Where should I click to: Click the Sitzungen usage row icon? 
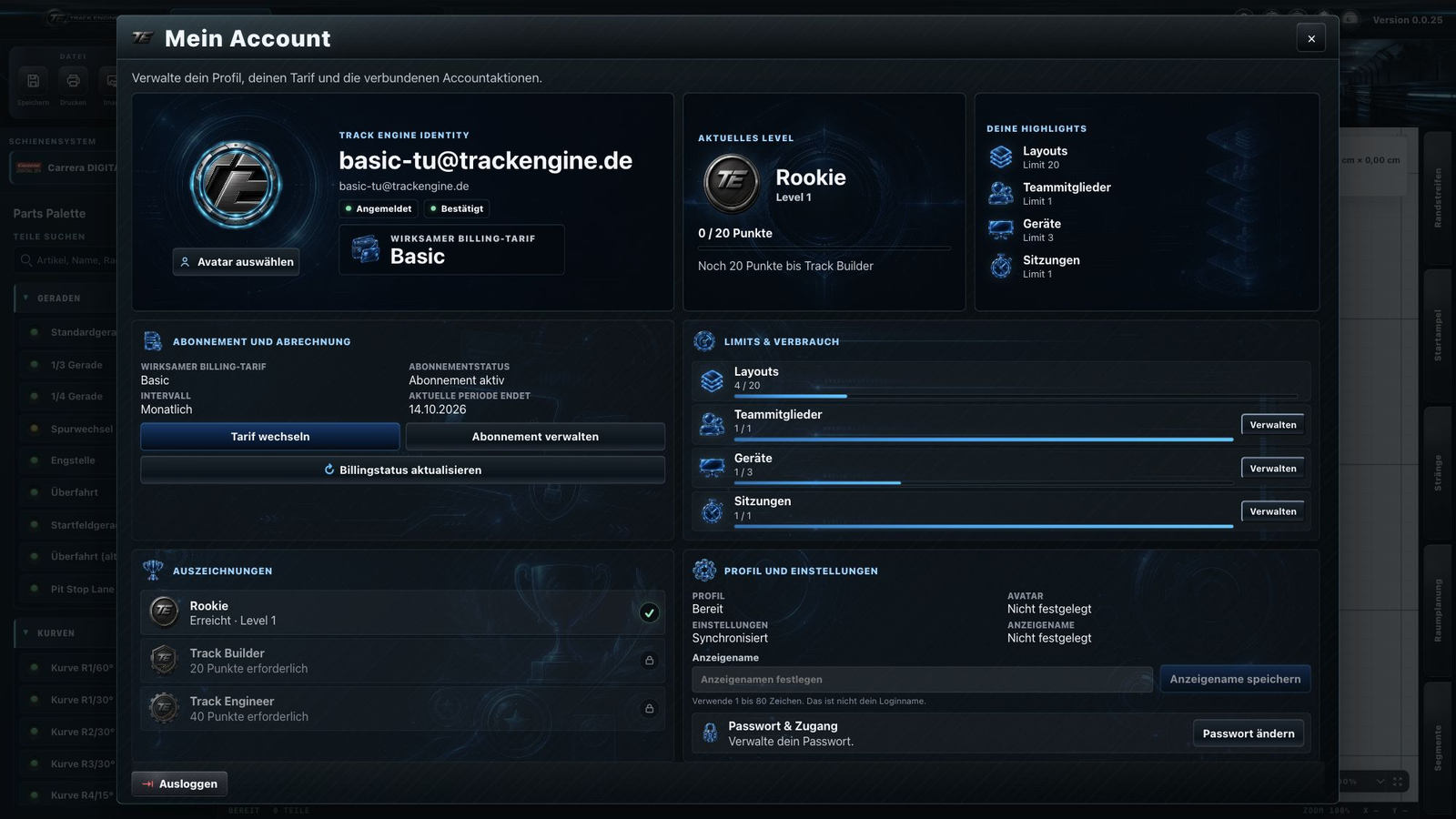click(x=712, y=511)
